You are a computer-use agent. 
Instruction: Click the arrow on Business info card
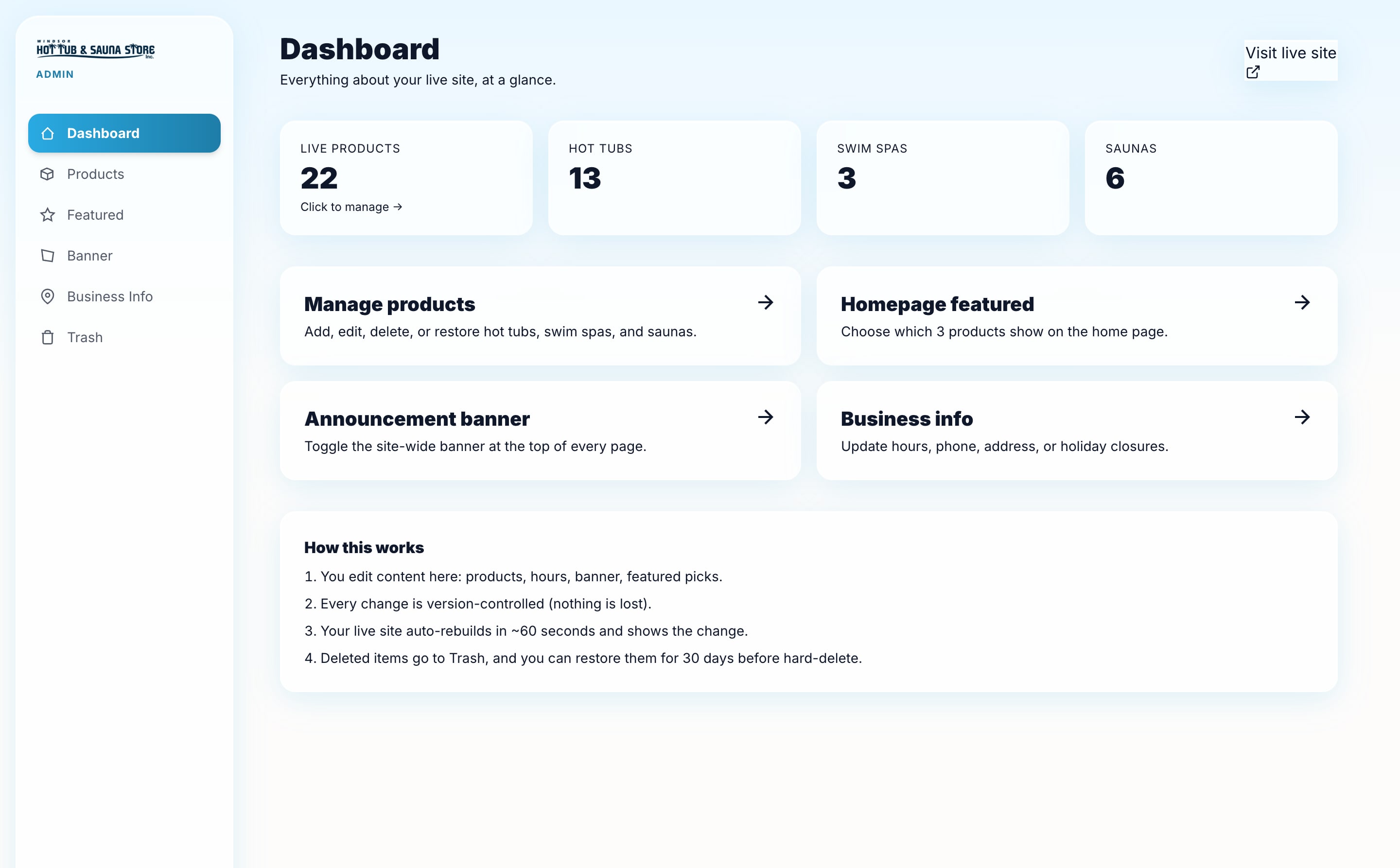pyautogui.click(x=1302, y=417)
